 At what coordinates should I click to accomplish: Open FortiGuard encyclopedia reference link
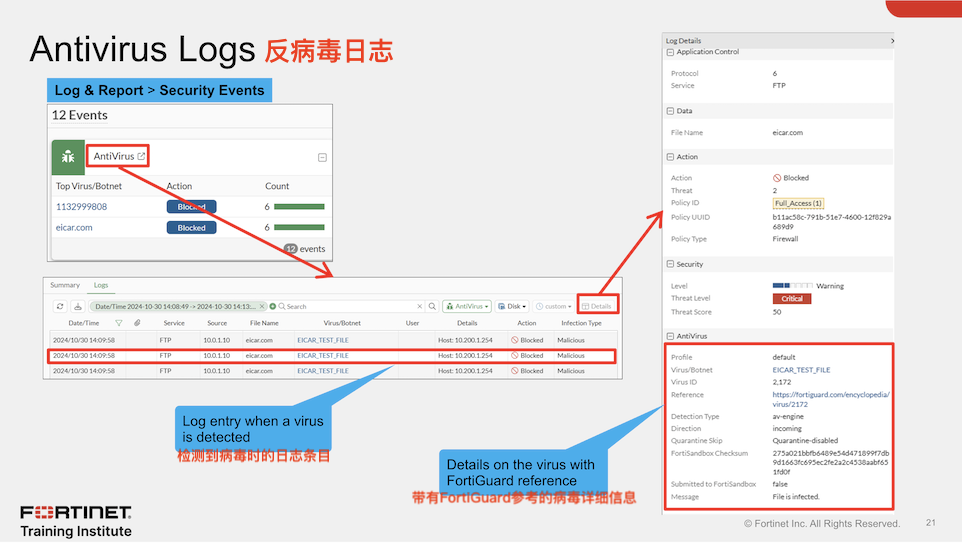(831, 399)
